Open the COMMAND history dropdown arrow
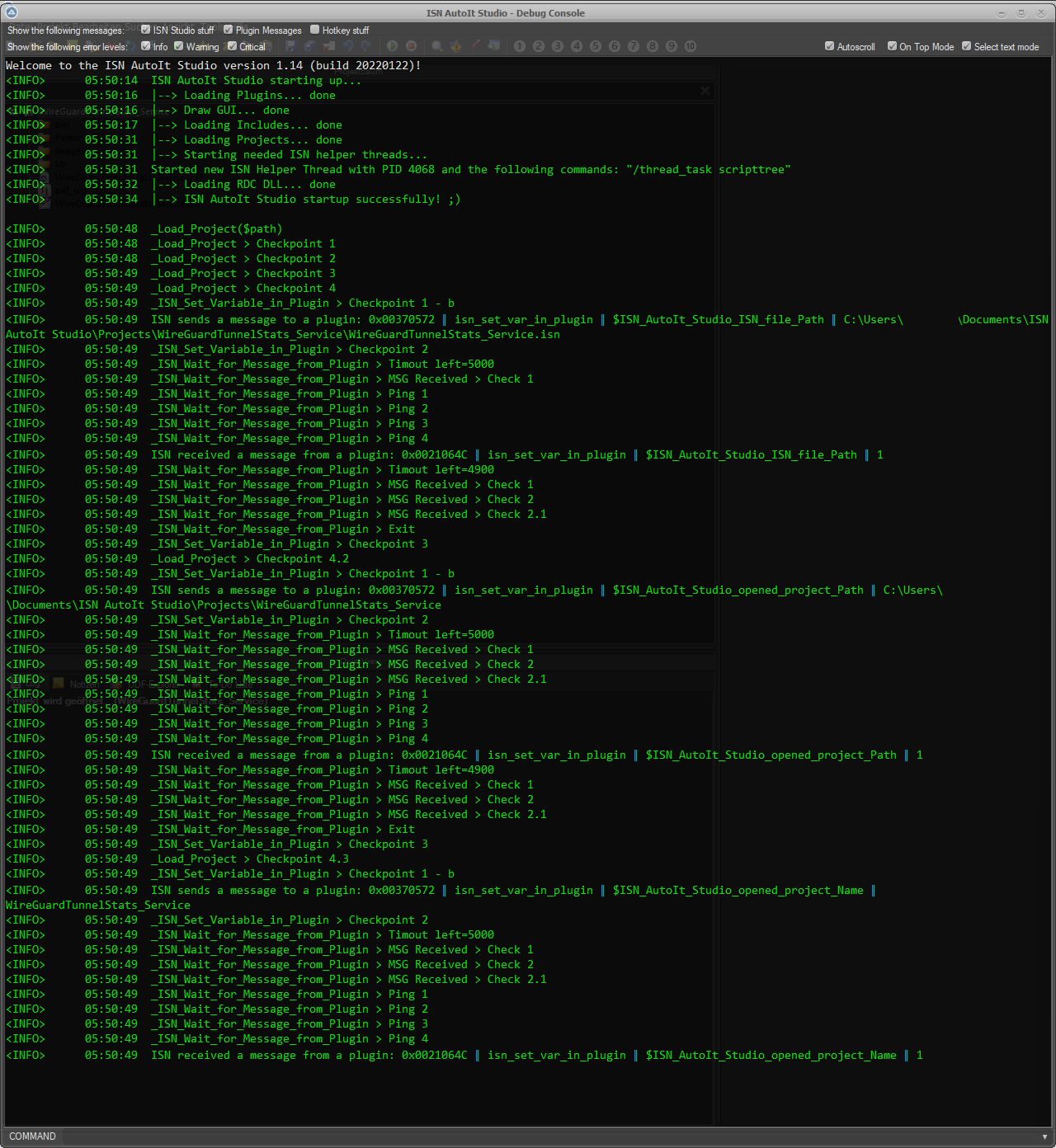 1045,1136
